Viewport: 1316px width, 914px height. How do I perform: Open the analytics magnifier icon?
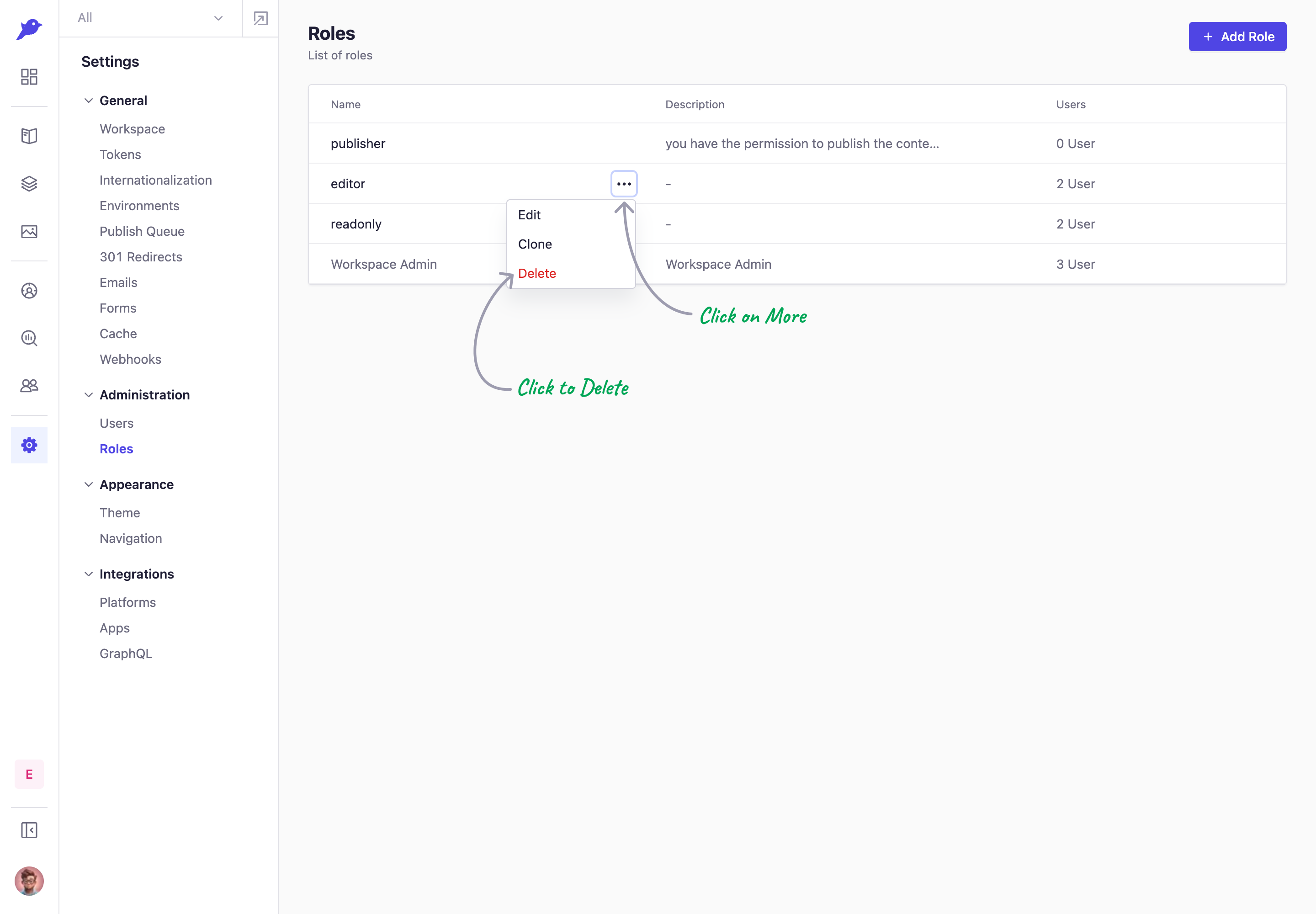pyautogui.click(x=29, y=339)
